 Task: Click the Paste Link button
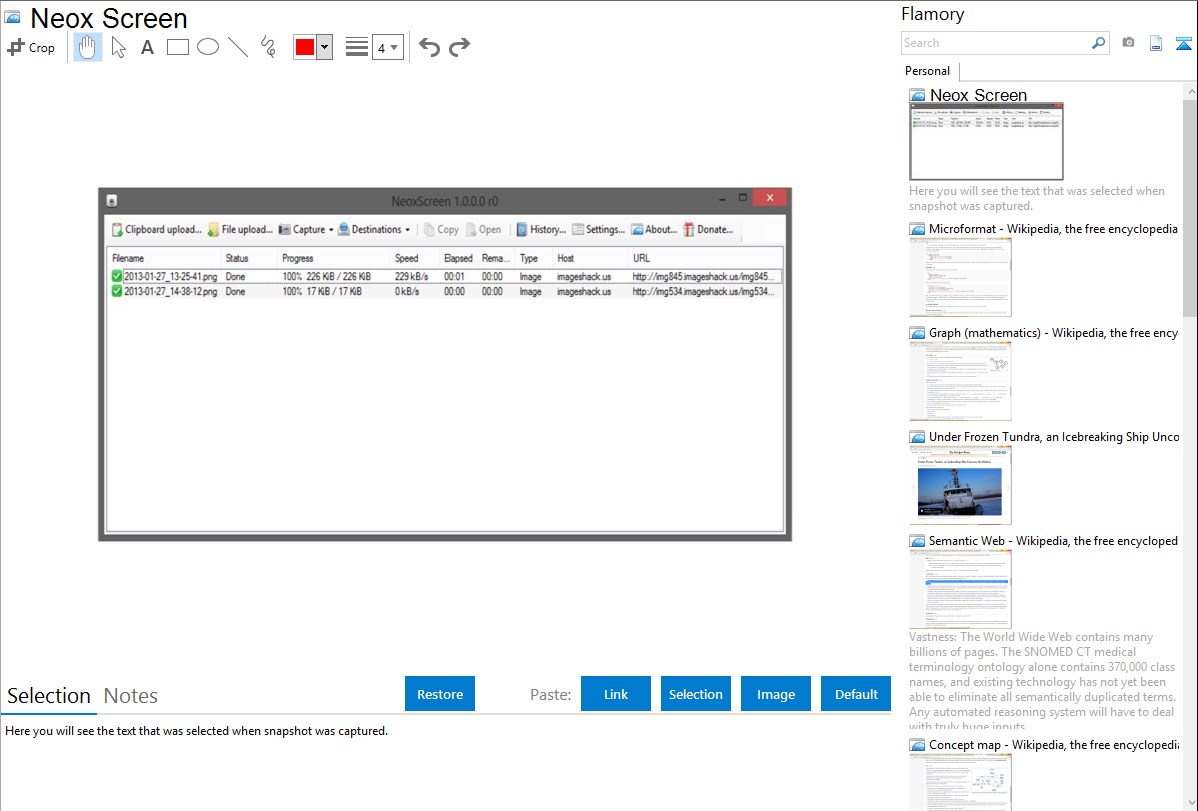(x=616, y=694)
